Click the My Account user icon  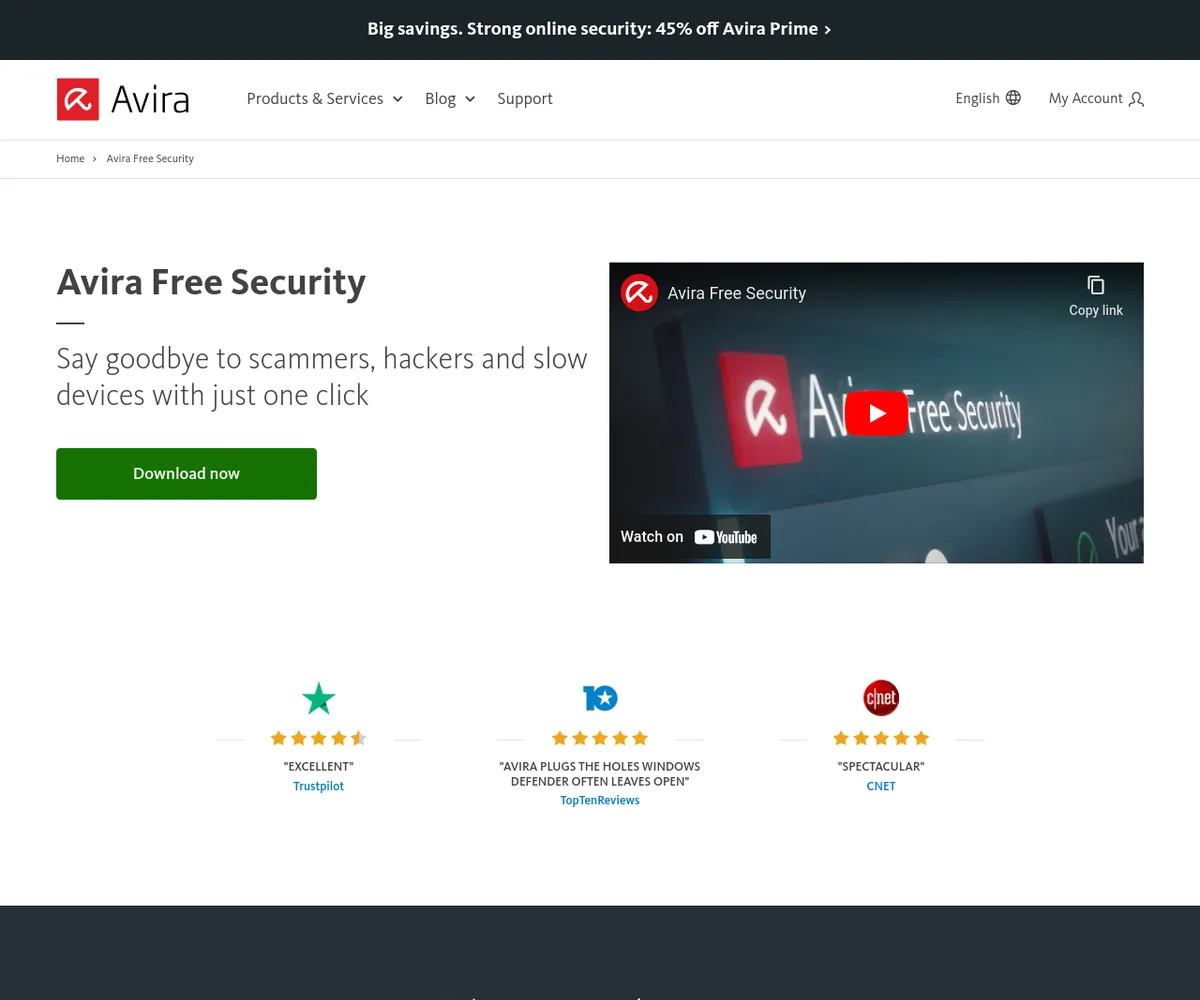pos(1136,99)
